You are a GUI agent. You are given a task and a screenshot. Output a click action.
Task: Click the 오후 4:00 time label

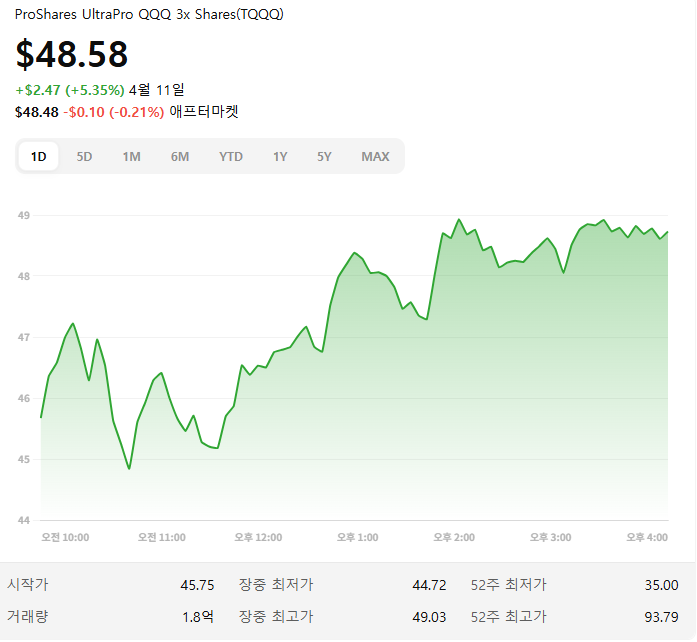(x=647, y=538)
